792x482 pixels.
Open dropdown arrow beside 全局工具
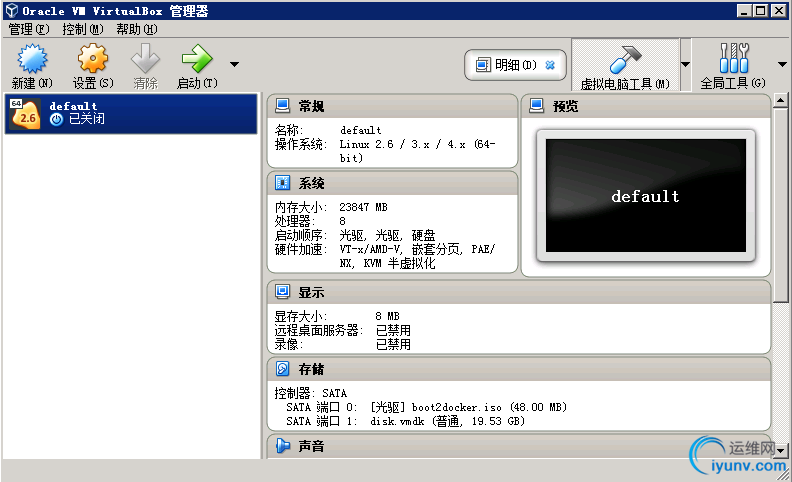pyautogui.click(x=782, y=65)
